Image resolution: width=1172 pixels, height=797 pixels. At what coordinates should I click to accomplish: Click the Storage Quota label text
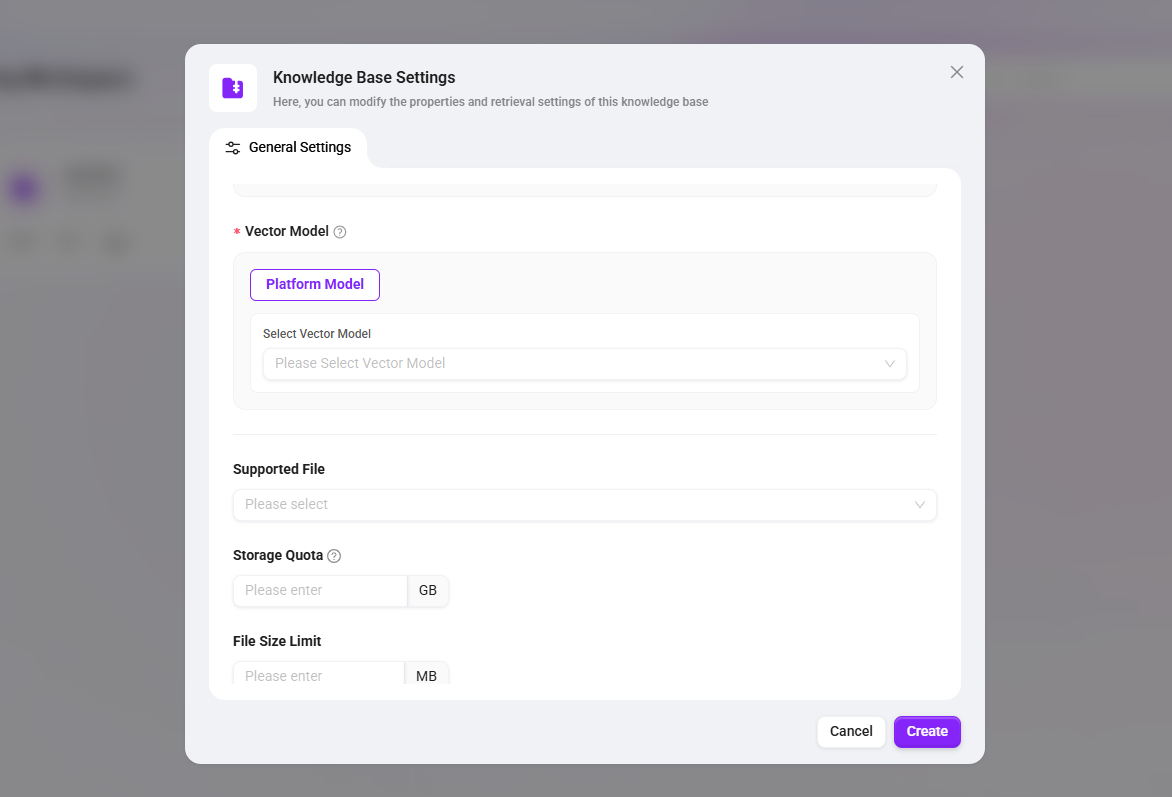pos(278,556)
